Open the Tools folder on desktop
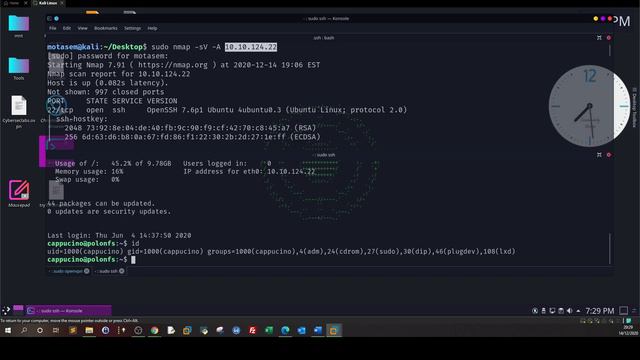This screenshot has height=360, width=640. pyautogui.click(x=19, y=68)
